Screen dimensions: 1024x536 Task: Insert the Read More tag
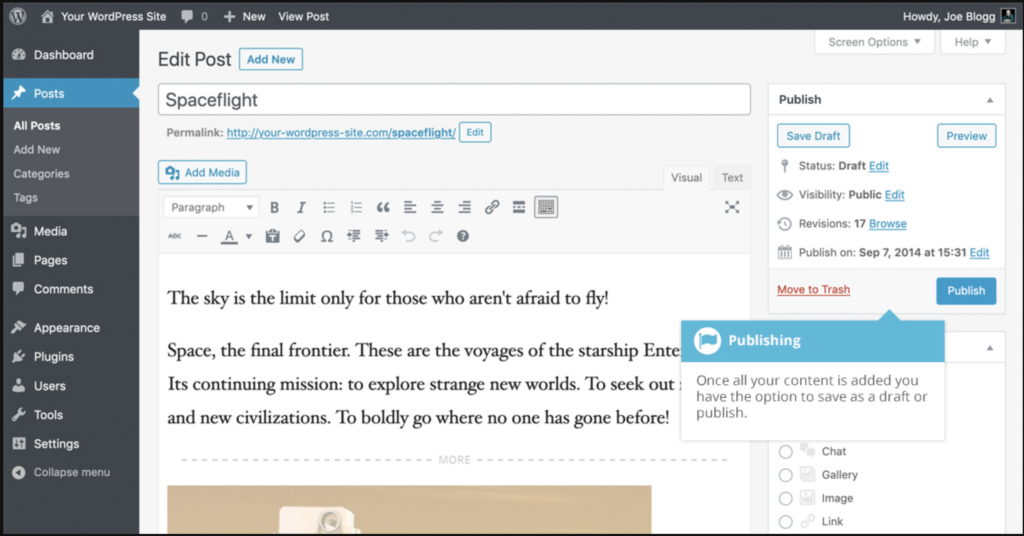tap(518, 207)
